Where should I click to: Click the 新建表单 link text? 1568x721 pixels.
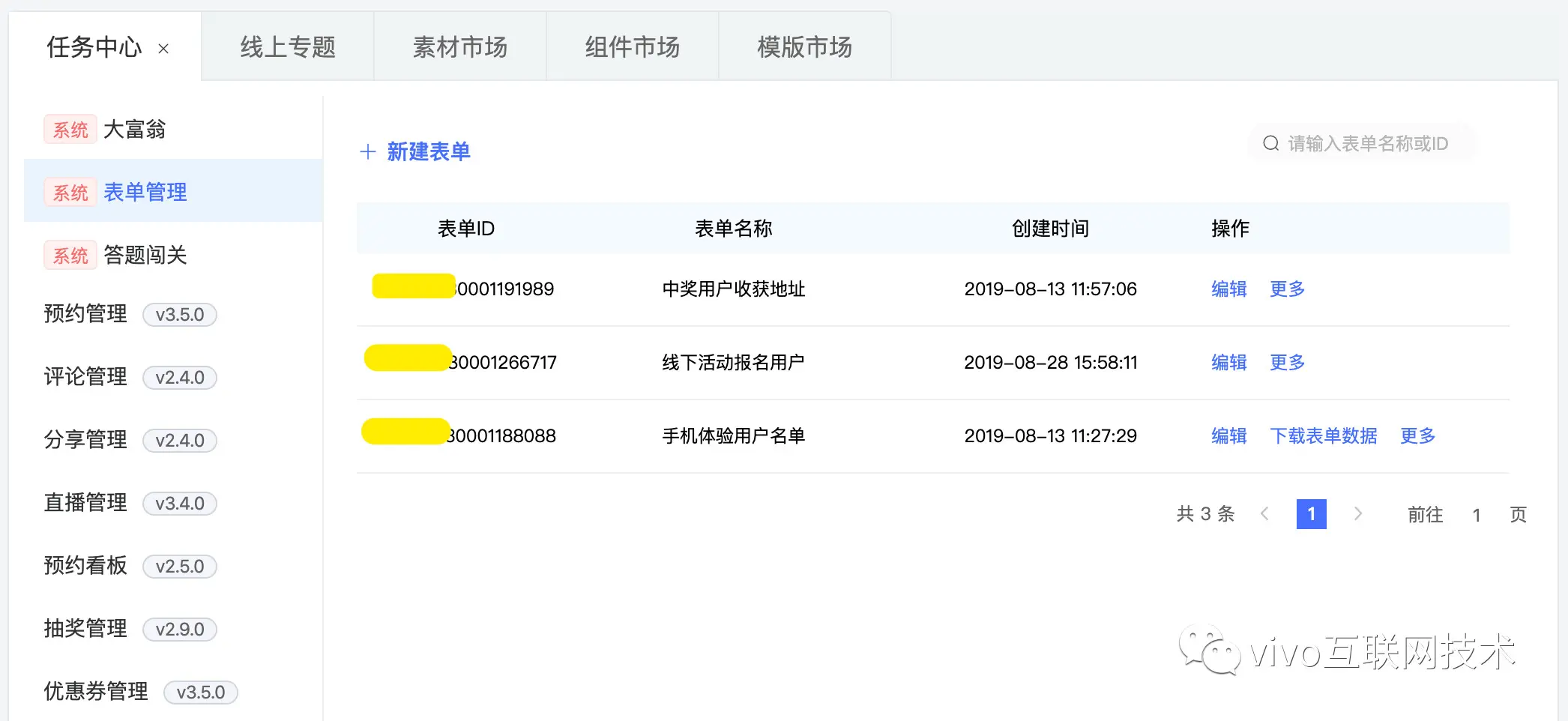coord(429,152)
